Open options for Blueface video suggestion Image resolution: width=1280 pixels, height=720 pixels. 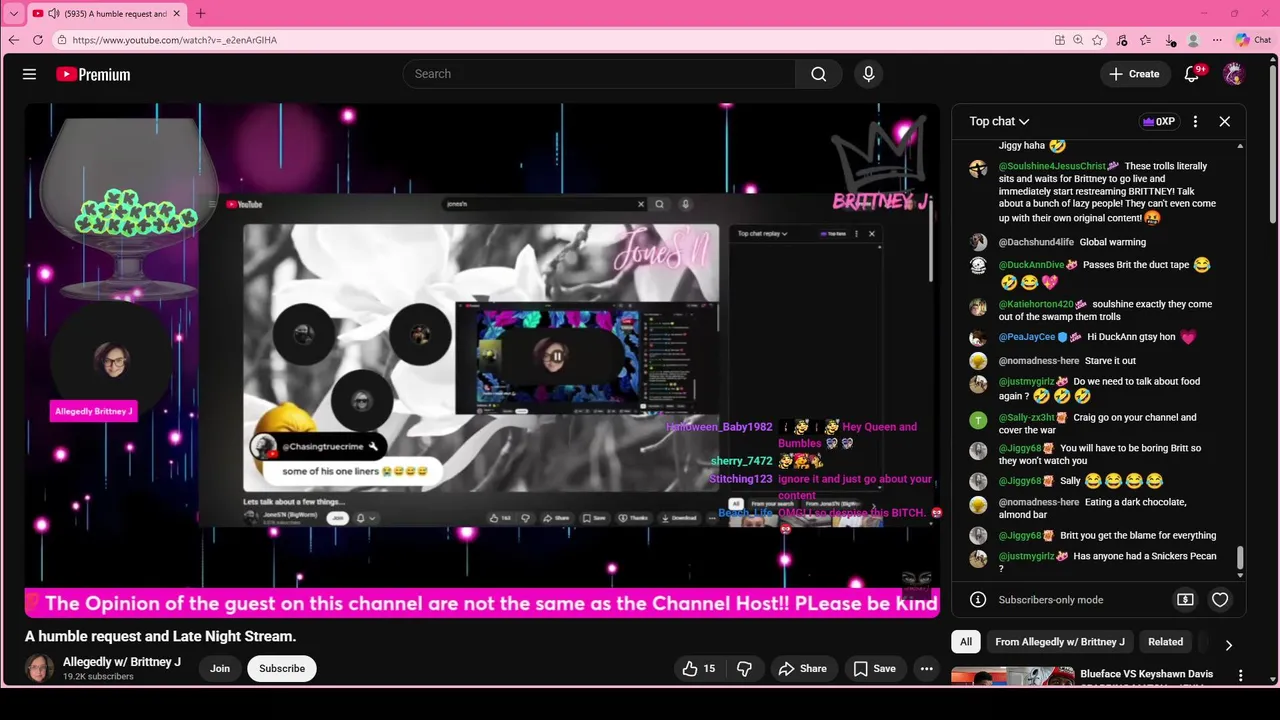coord(1240,676)
